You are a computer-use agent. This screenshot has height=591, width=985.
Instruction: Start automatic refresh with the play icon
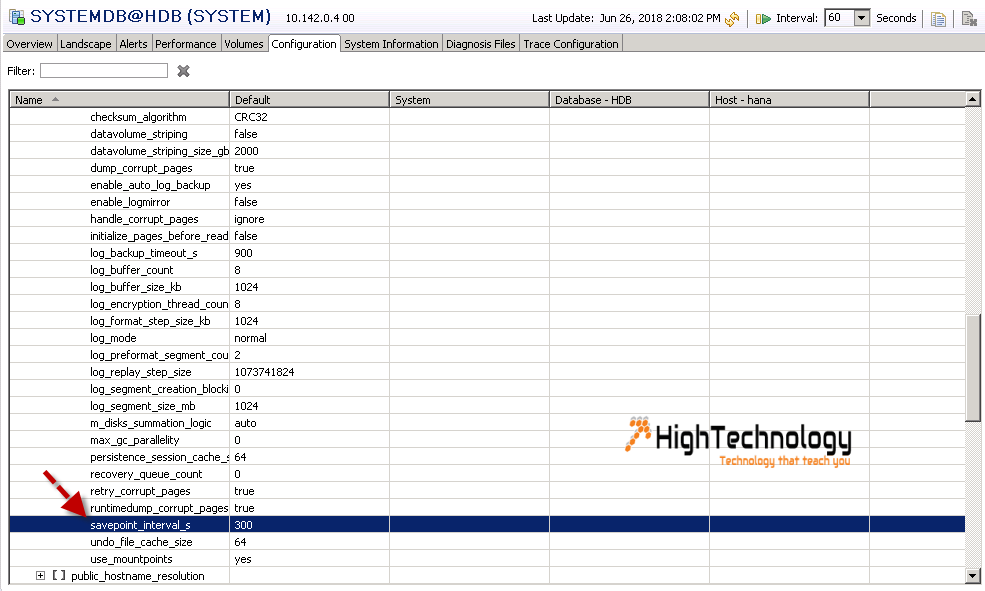click(x=763, y=19)
